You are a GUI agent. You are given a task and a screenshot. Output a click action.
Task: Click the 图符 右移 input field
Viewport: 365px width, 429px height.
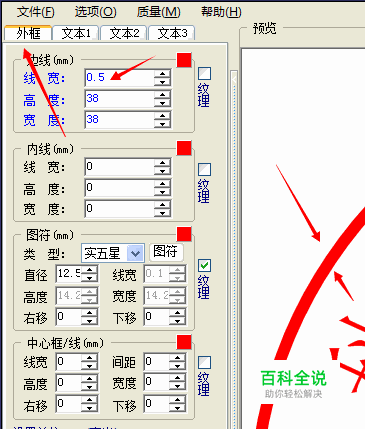(69, 316)
